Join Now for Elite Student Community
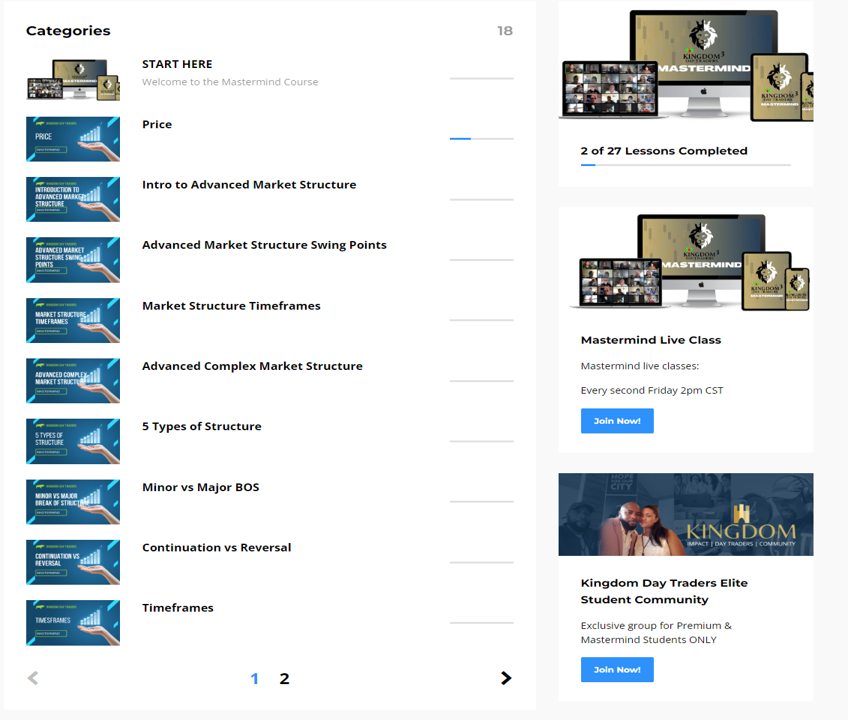 617,670
